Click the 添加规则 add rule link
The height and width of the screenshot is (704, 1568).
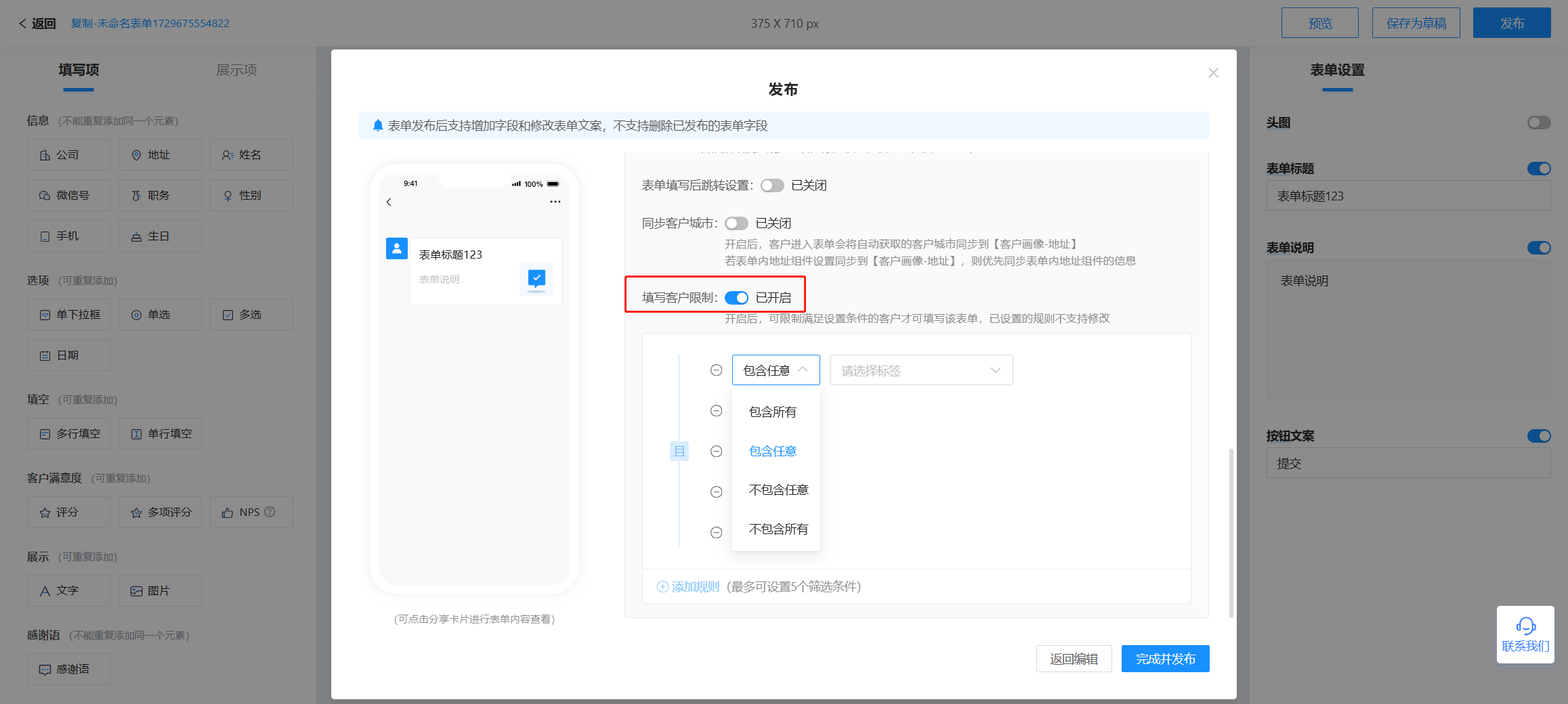point(688,587)
